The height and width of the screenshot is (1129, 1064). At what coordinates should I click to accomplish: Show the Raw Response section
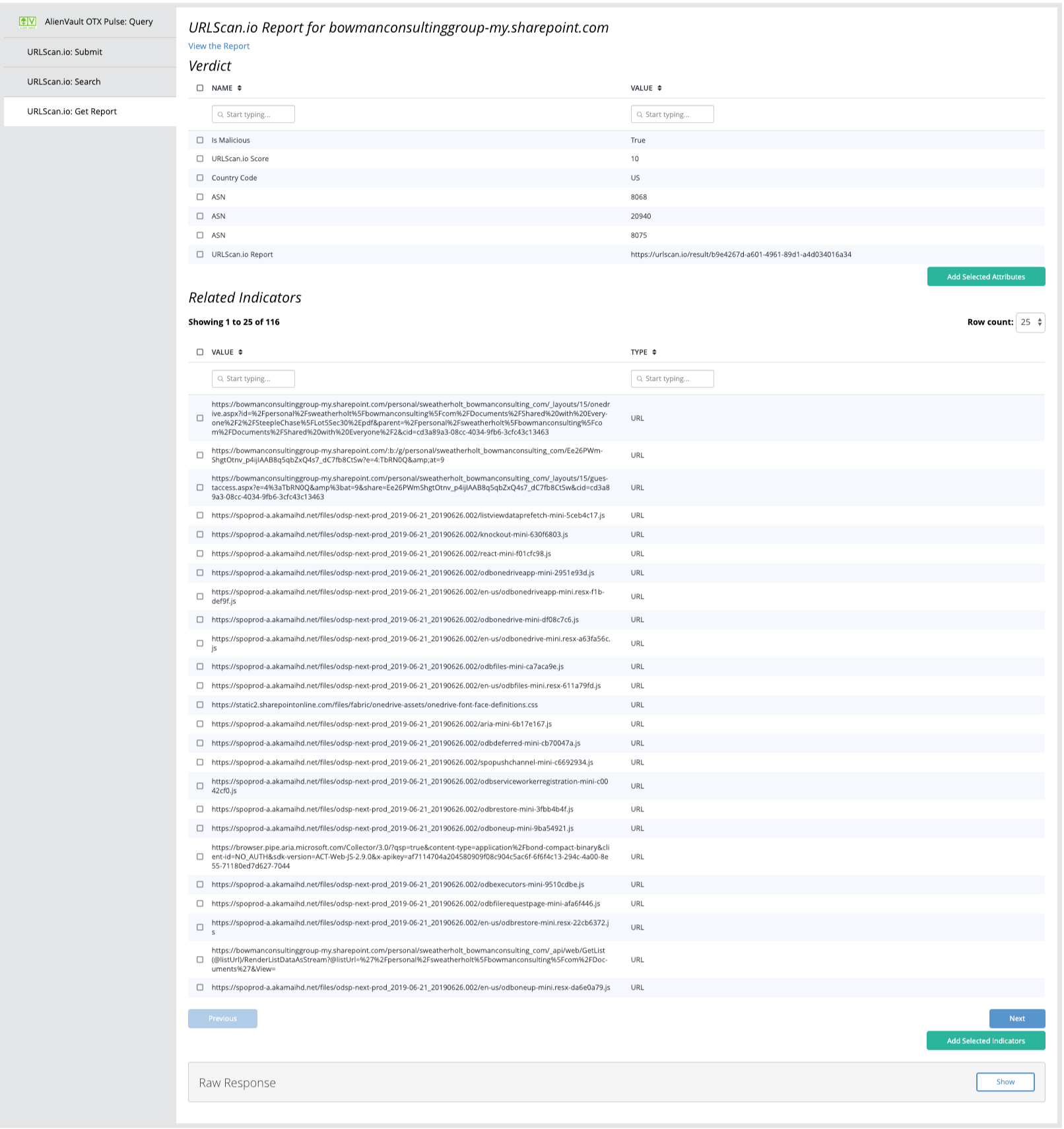(1005, 1082)
